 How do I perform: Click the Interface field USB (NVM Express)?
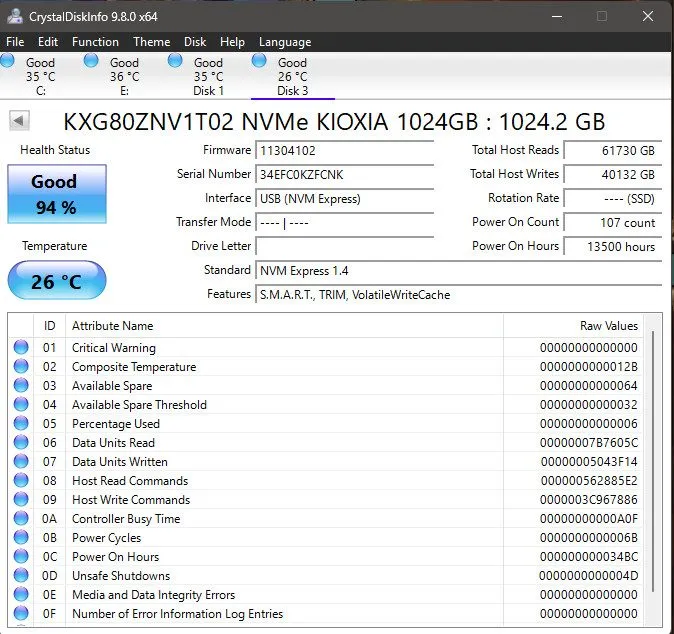[344, 199]
